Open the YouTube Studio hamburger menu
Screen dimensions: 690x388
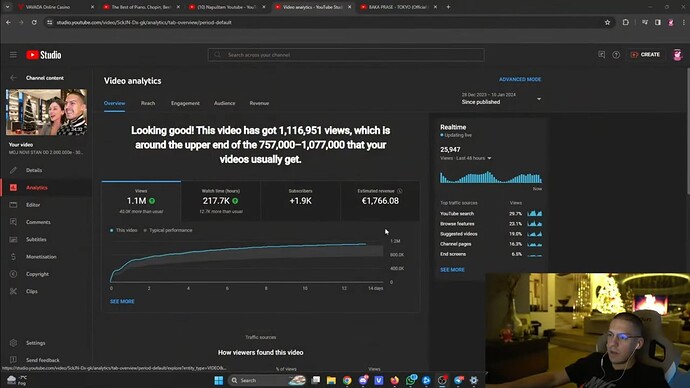13,55
